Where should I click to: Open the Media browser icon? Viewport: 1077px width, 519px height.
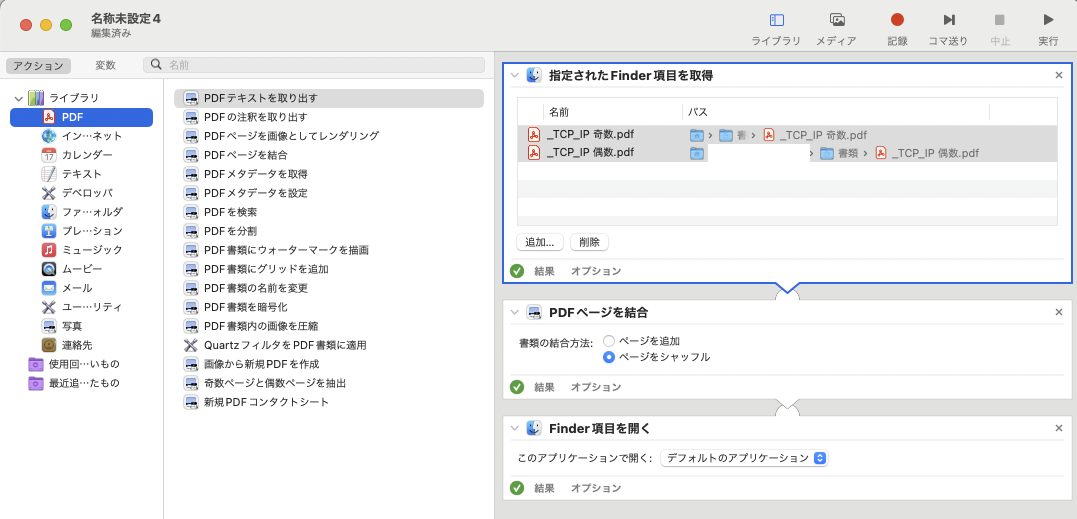836,20
